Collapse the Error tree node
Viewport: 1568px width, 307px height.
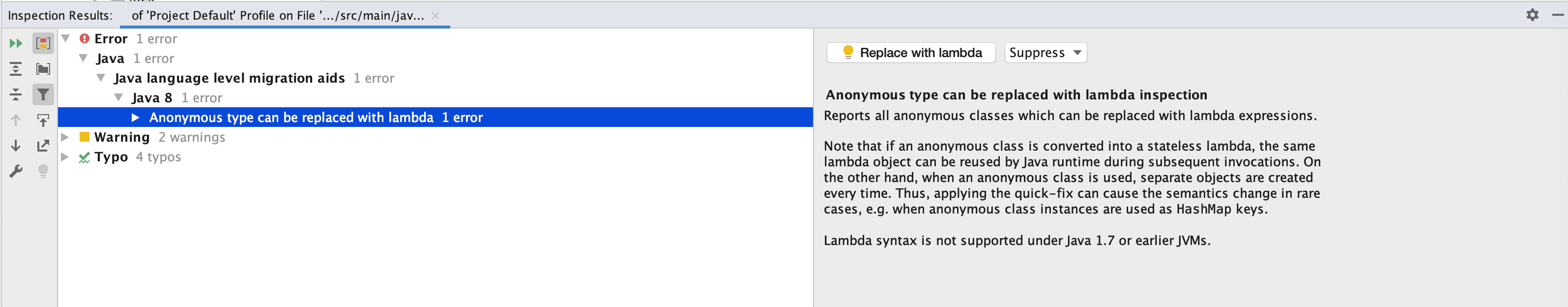coord(66,38)
